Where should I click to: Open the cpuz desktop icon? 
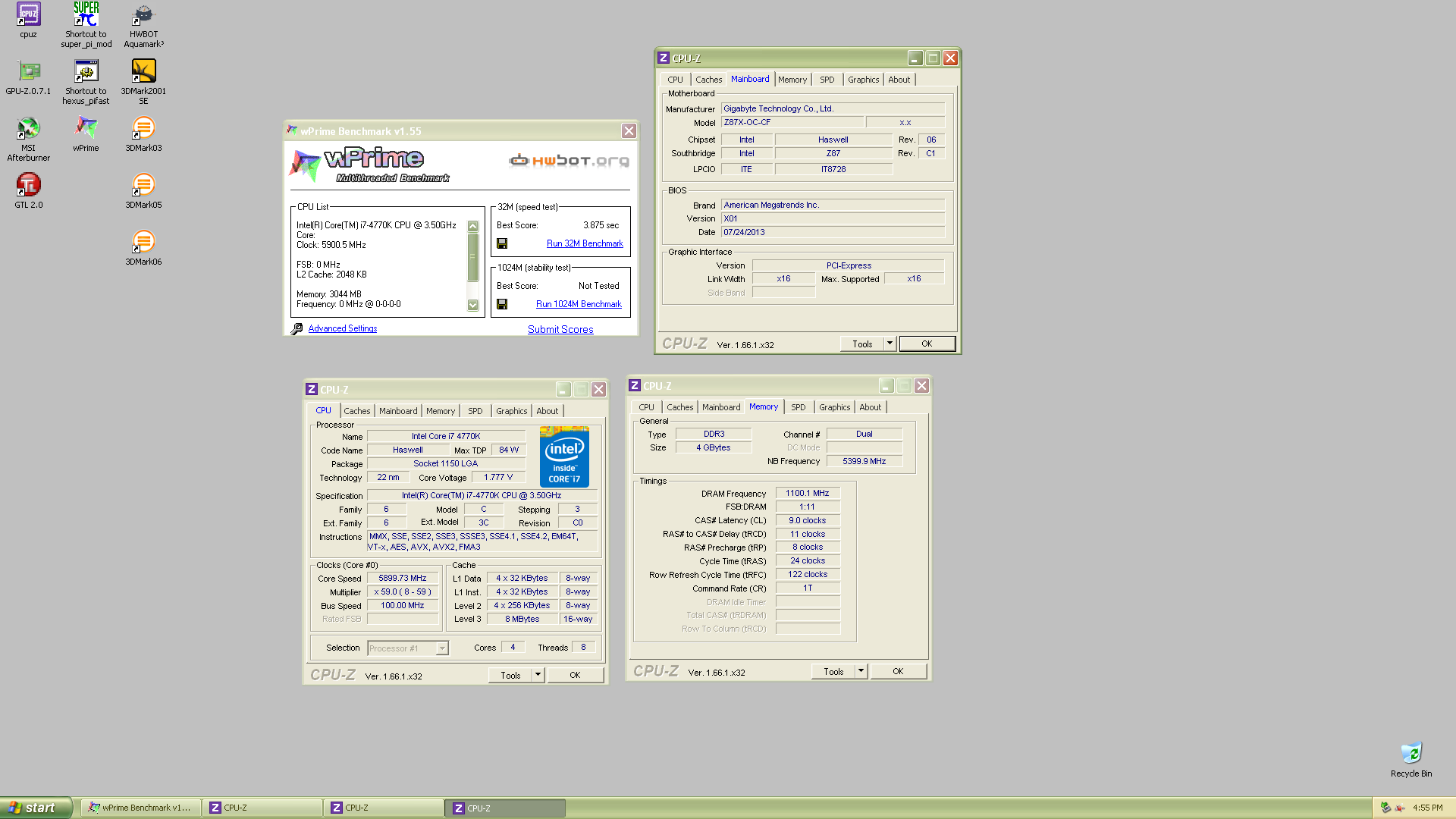click(x=28, y=20)
